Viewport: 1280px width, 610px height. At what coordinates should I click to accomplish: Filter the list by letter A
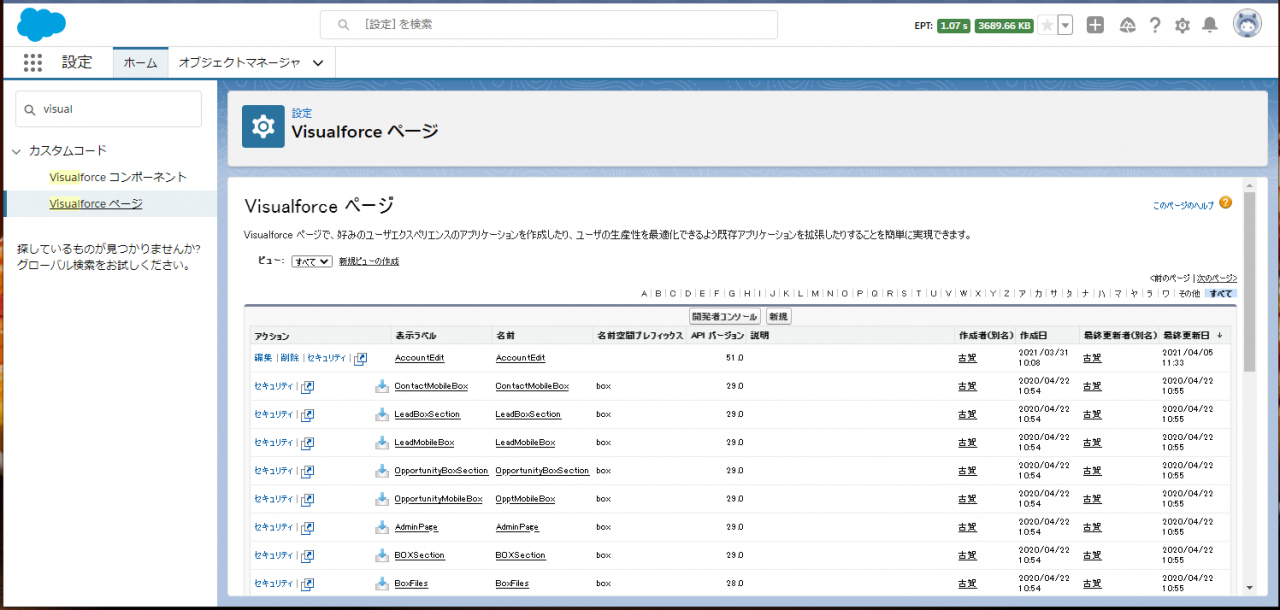coord(644,293)
